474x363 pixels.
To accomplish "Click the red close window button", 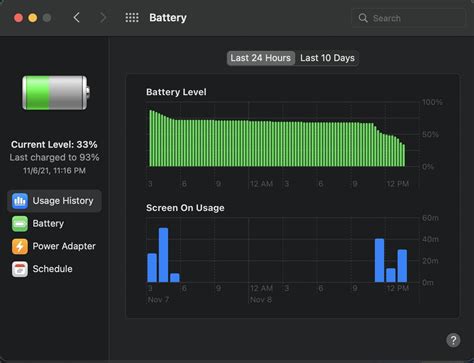I will 18,18.
